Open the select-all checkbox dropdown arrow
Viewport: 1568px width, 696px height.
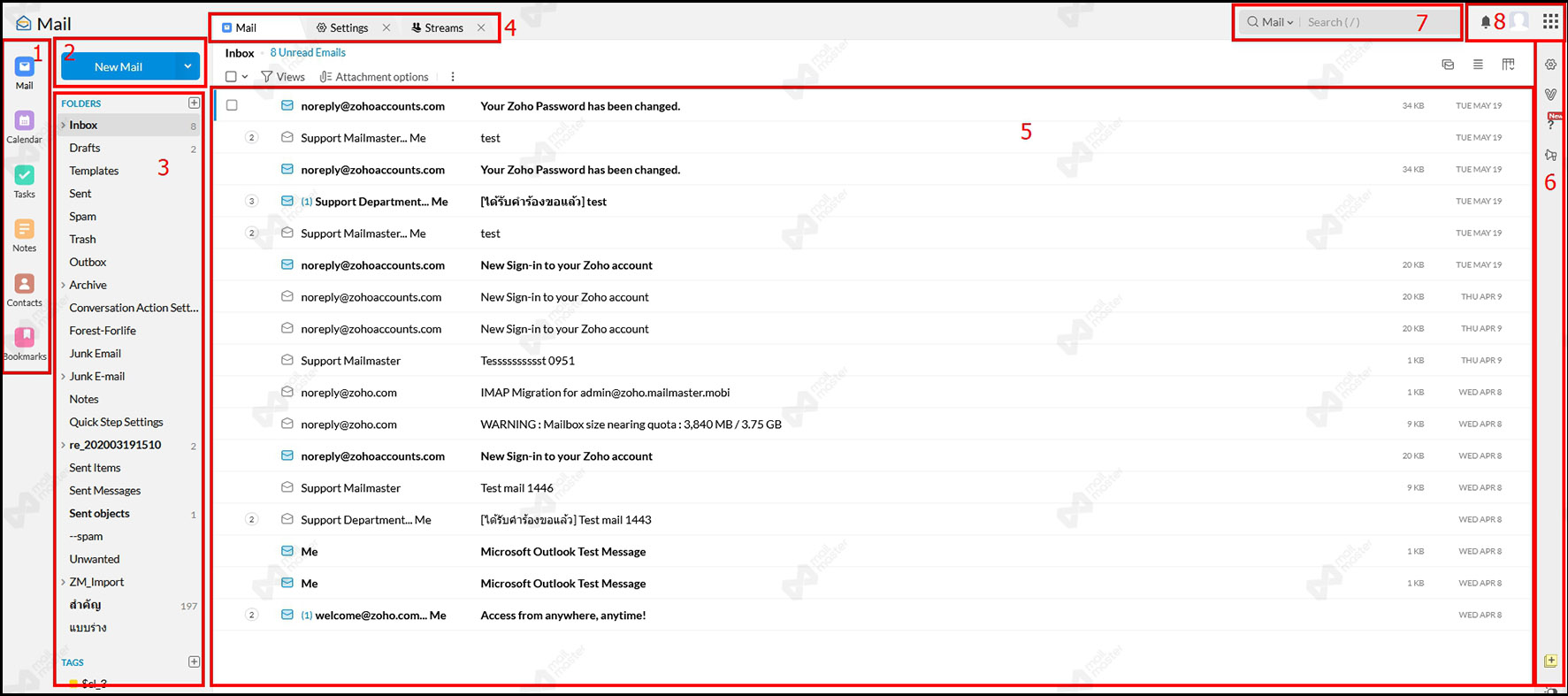pos(245,77)
